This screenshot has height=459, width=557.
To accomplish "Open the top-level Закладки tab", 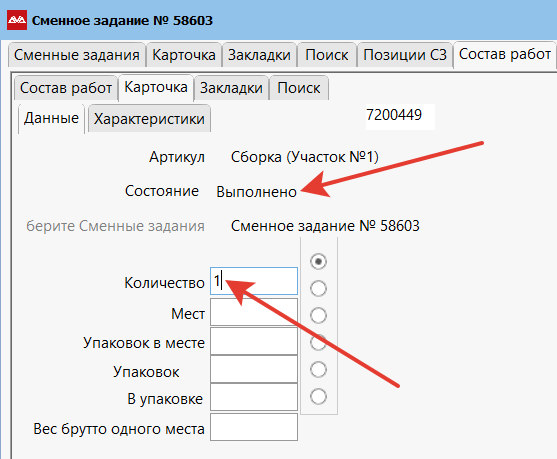I will (x=259, y=55).
